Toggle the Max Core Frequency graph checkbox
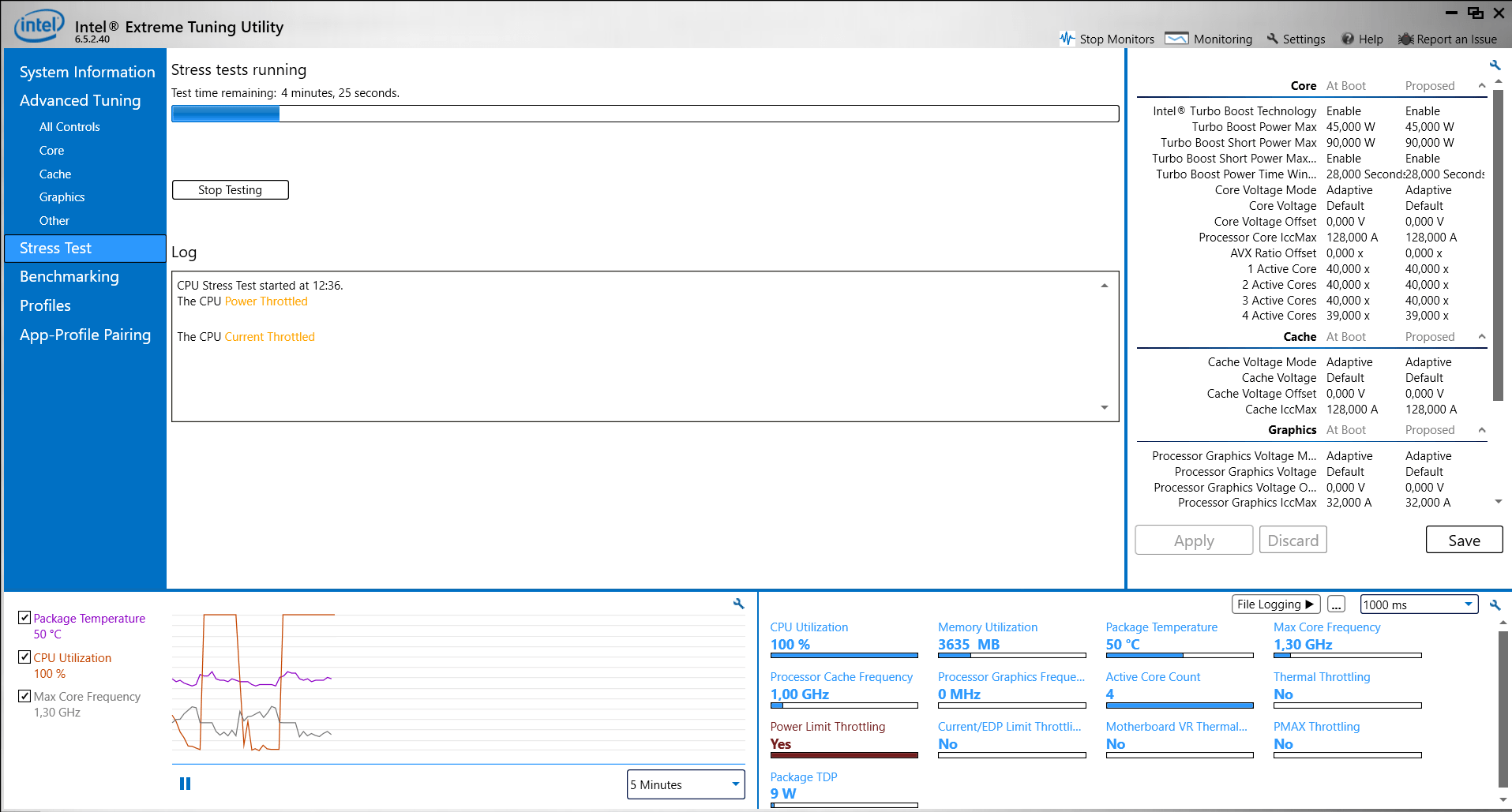The image size is (1512, 812). click(24, 696)
